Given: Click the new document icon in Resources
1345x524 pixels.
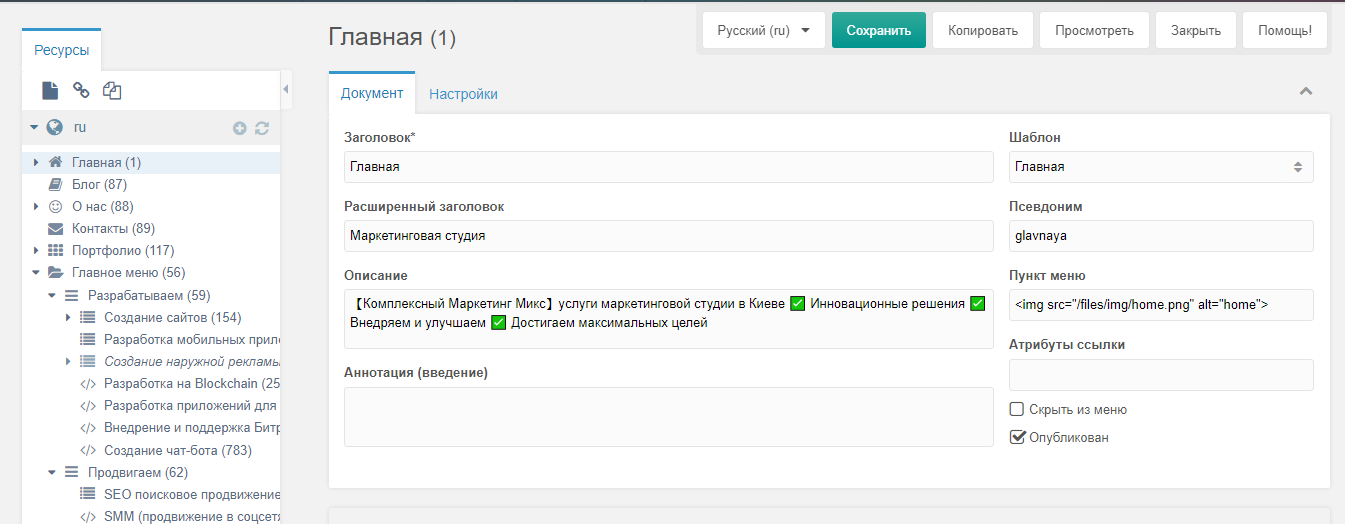Looking at the screenshot, I should [50, 91].
